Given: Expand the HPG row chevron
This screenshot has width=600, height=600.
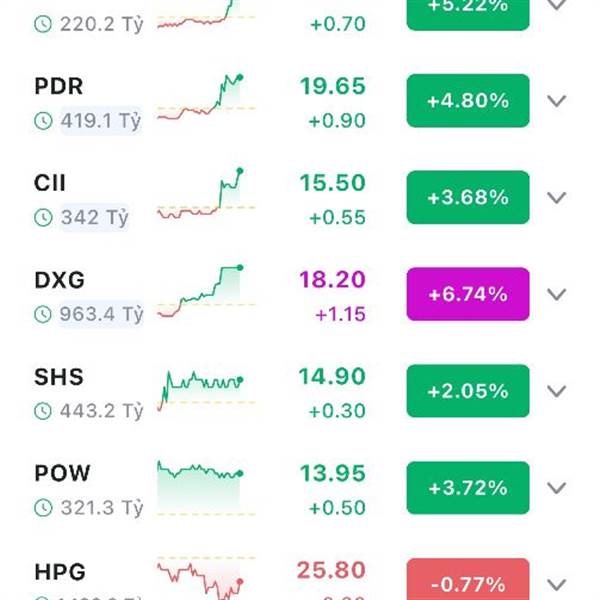Looking at the screenshot, I should point(556,585).
